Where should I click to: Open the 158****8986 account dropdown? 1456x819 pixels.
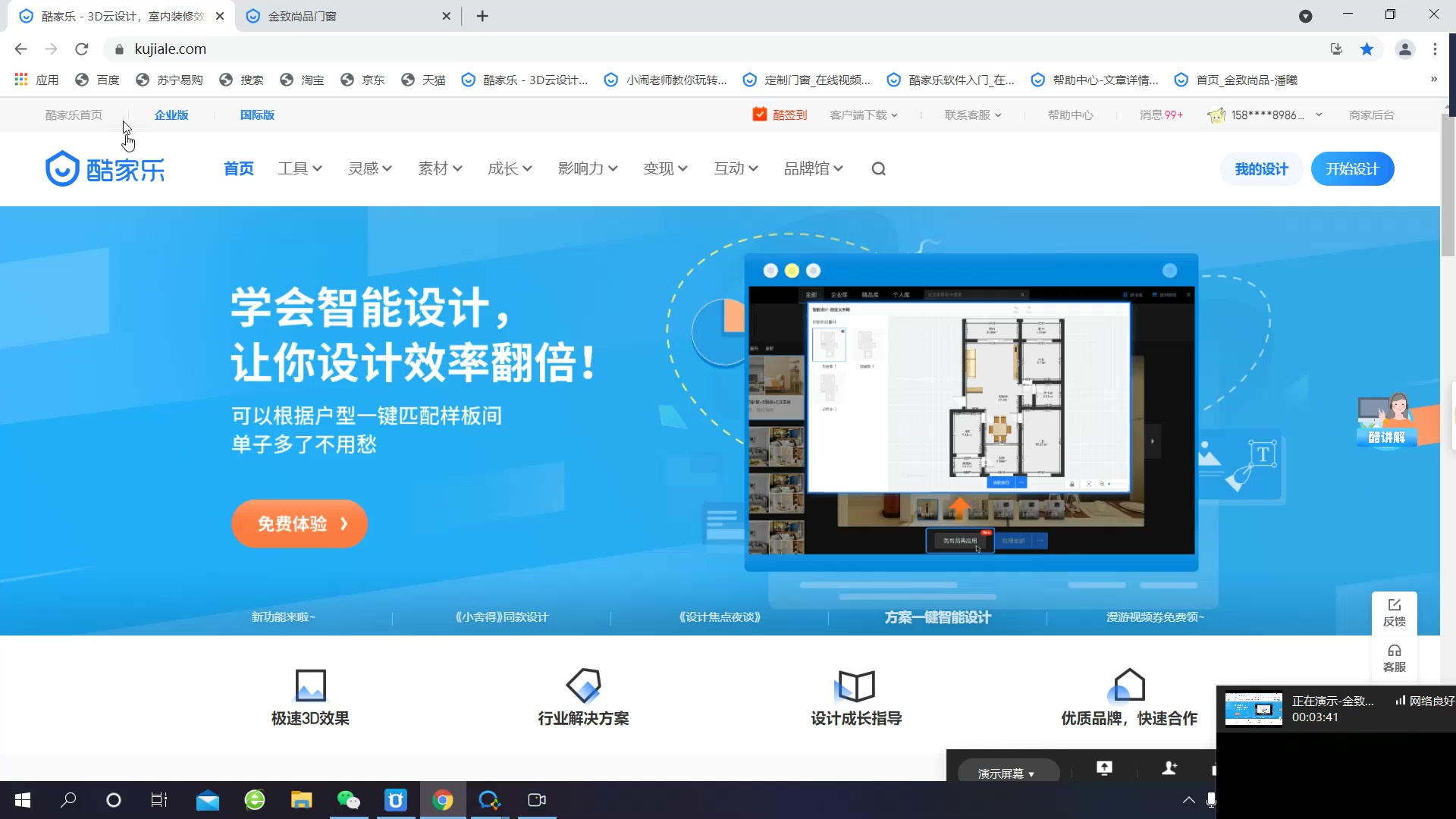pyautogui.click(x=1266, y=115)
